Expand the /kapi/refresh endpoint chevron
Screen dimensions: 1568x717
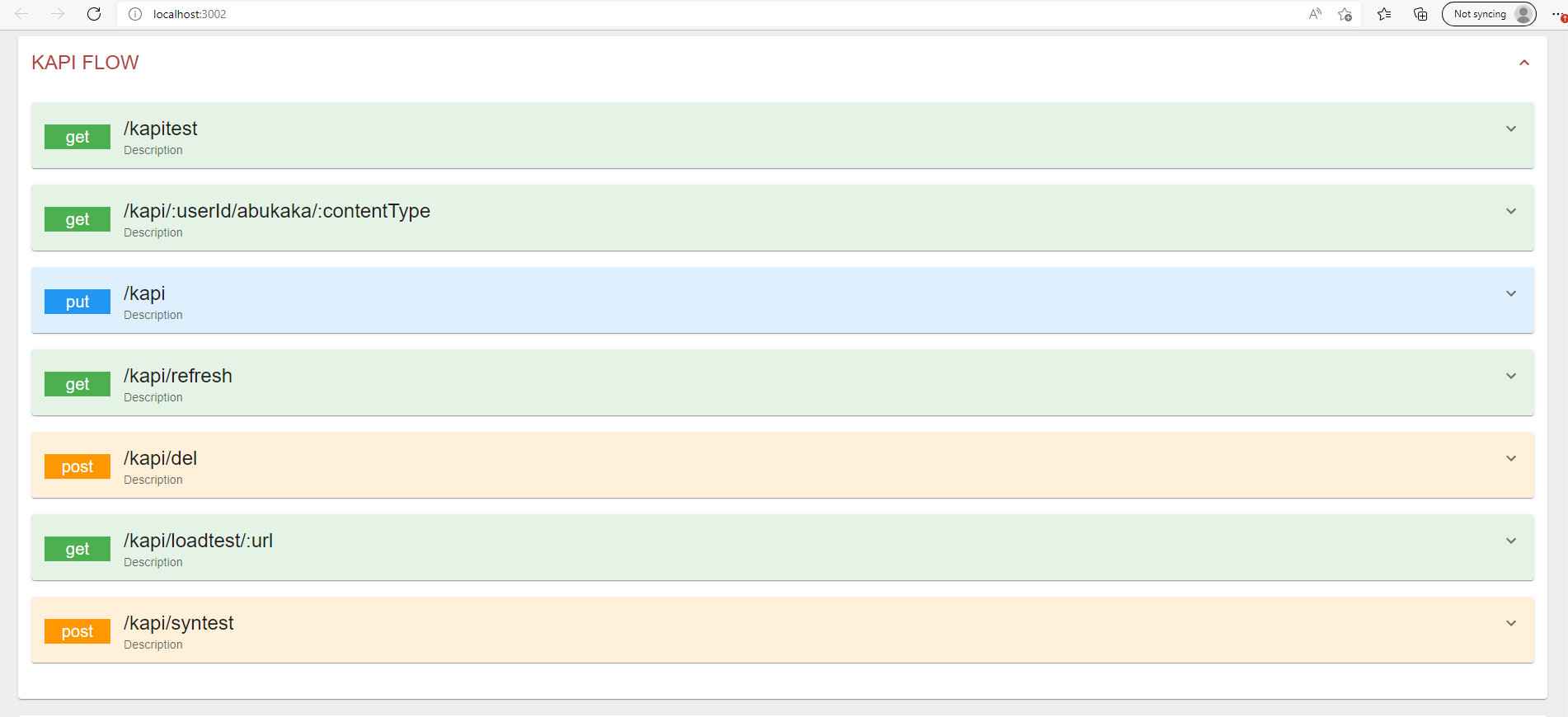pyautogui.click(x=1511, y=376)
